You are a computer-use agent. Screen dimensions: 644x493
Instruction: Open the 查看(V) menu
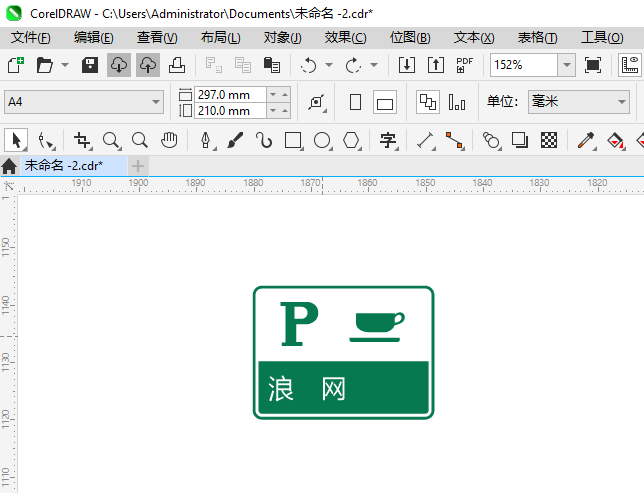click(x=157, y=38)
